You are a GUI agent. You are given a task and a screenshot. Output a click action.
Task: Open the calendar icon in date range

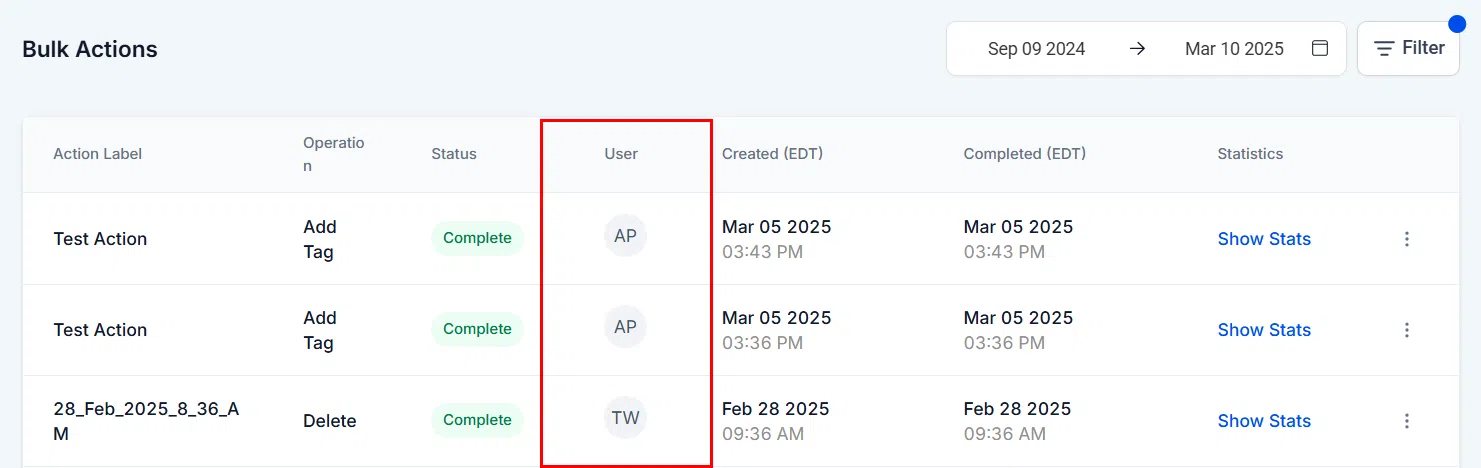click(x=1320, y=48)
